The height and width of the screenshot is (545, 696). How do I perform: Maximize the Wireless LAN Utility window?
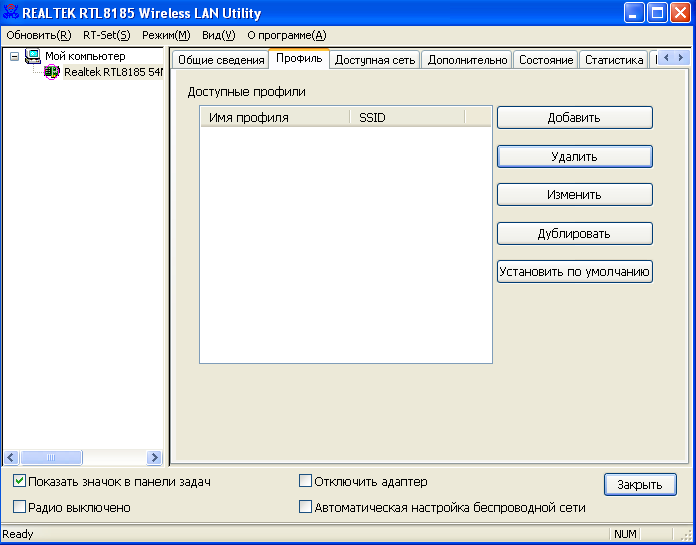pyautogui.click(x=657, y=13)
